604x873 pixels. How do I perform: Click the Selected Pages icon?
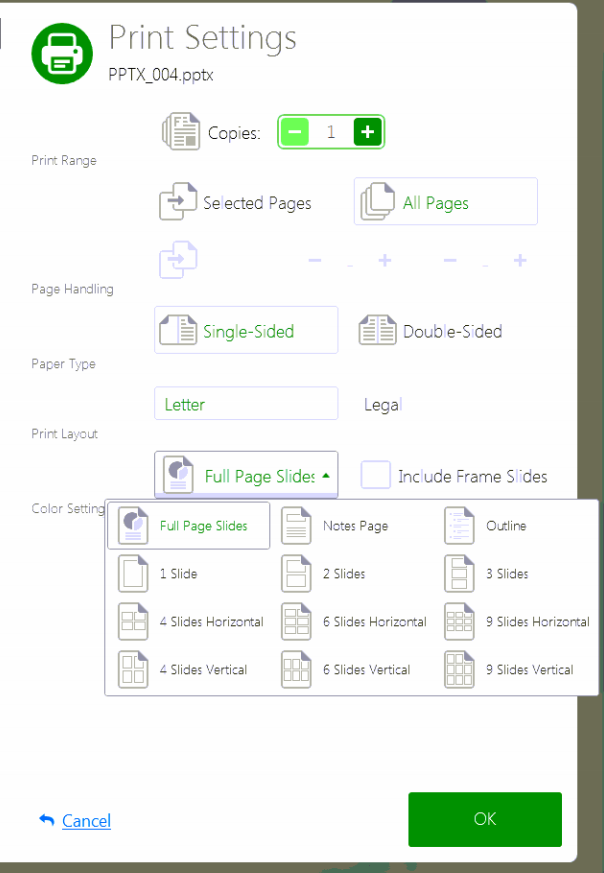click(x=178, y=202)
